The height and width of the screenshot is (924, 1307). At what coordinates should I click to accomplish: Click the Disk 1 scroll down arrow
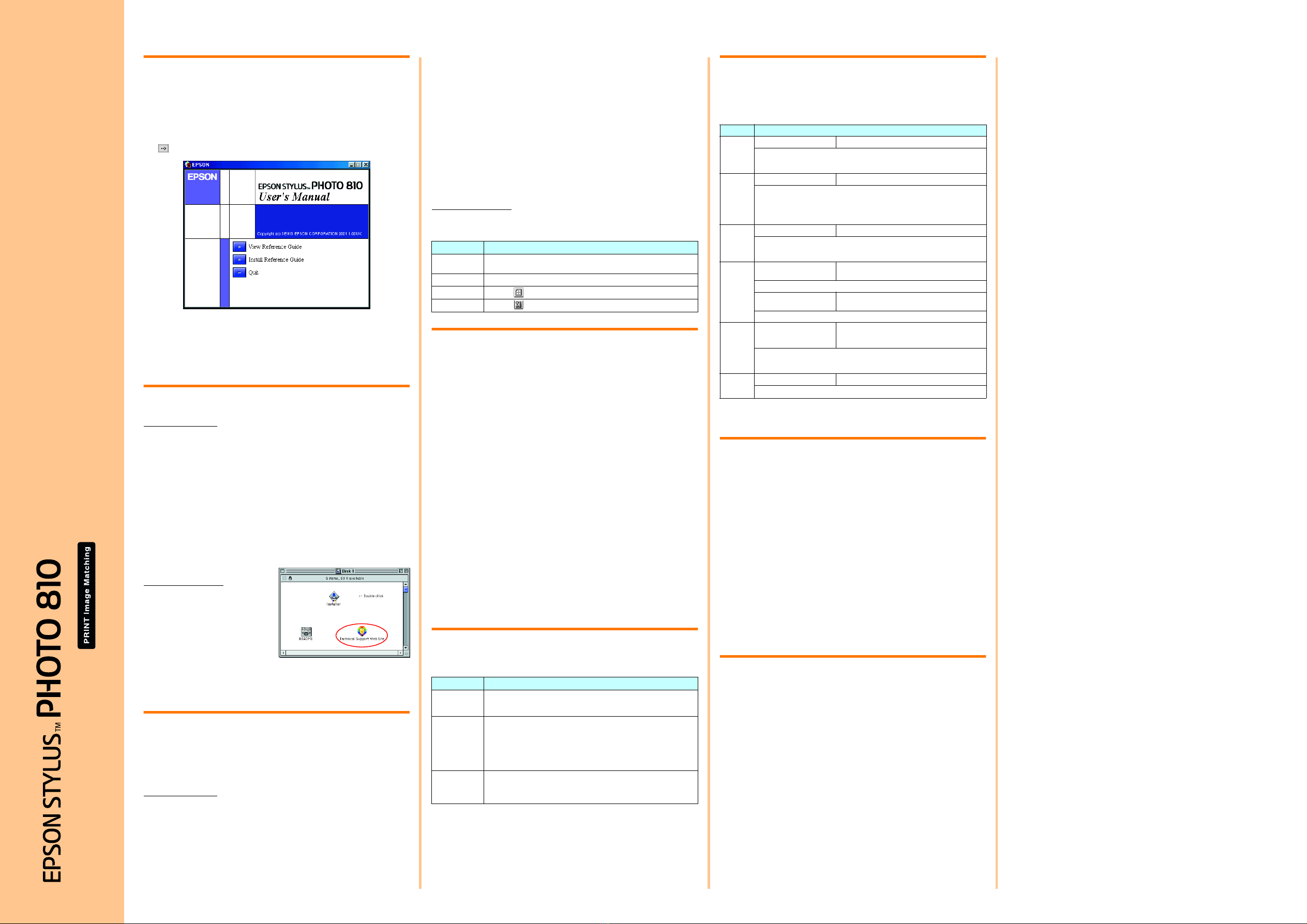coord(406,648)
